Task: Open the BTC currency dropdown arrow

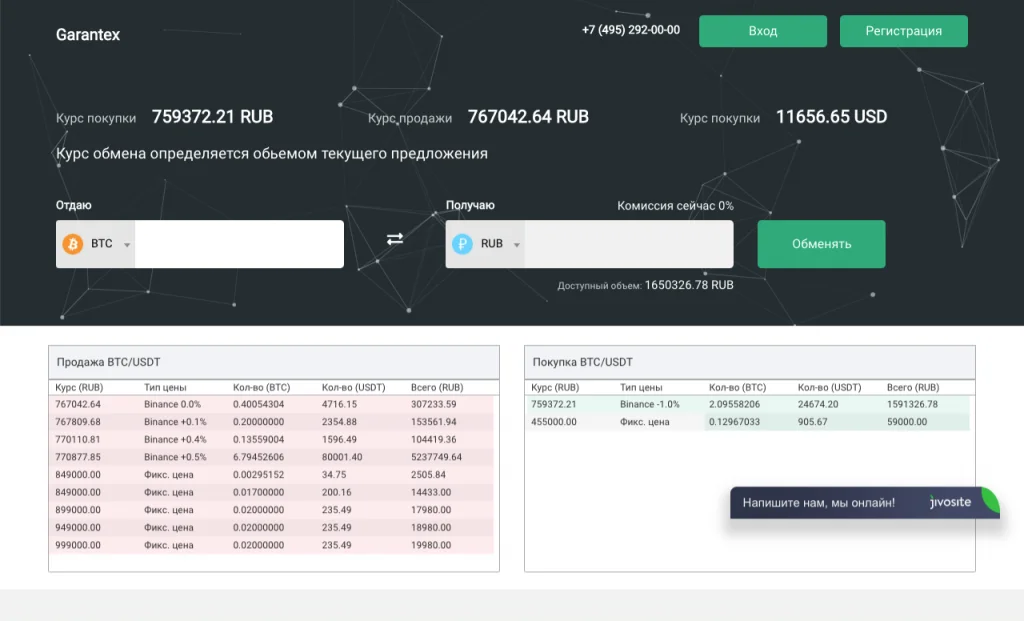Action: 127,245
